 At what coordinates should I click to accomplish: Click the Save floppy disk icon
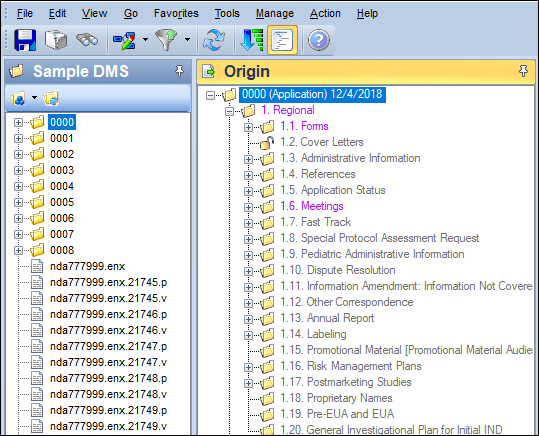(x=25, y=40)
